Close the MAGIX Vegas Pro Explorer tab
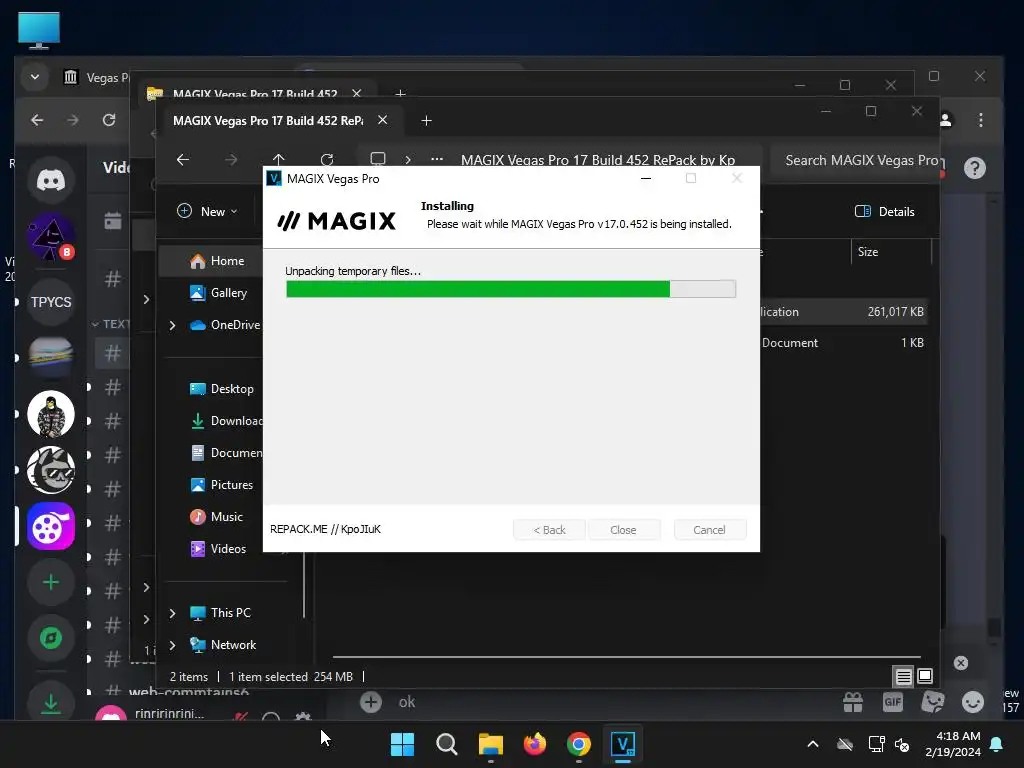Screen dimensions: 1024x768 click(383, 120)
